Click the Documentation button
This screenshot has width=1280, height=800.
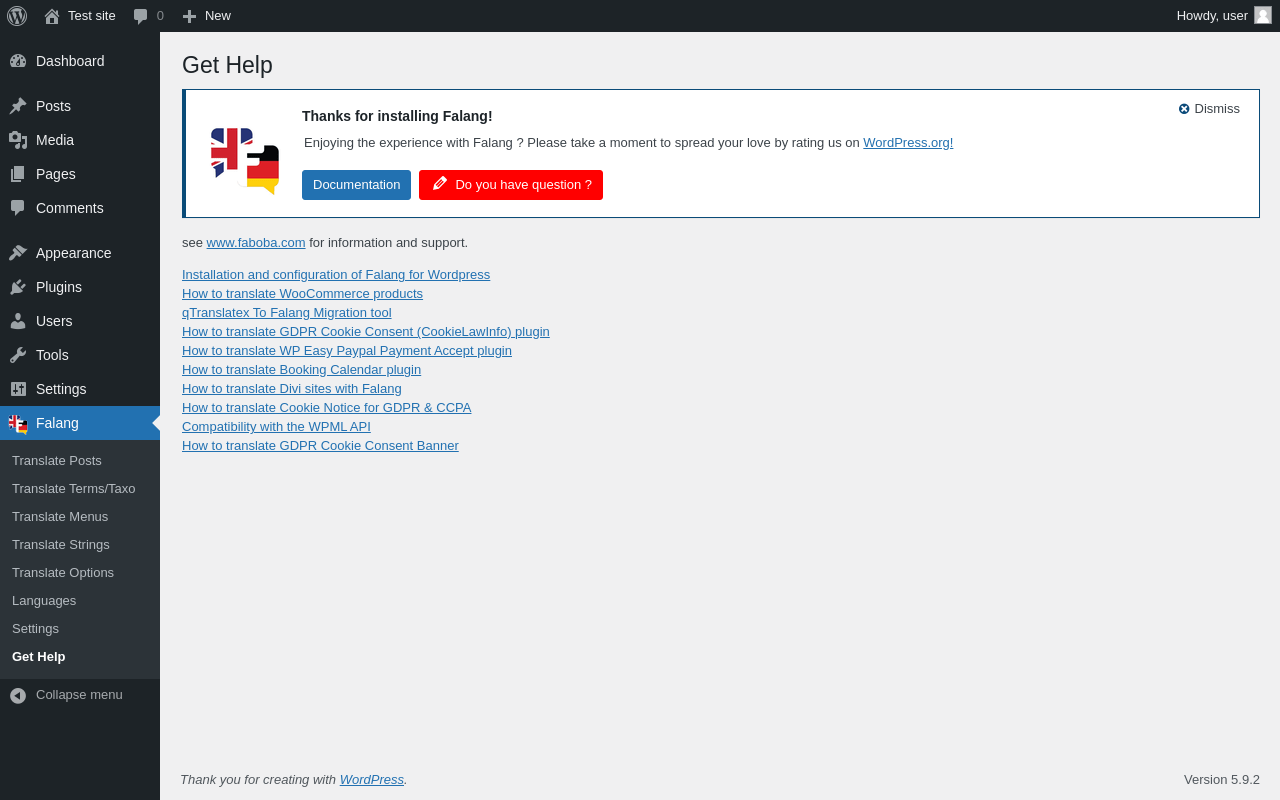356,185
